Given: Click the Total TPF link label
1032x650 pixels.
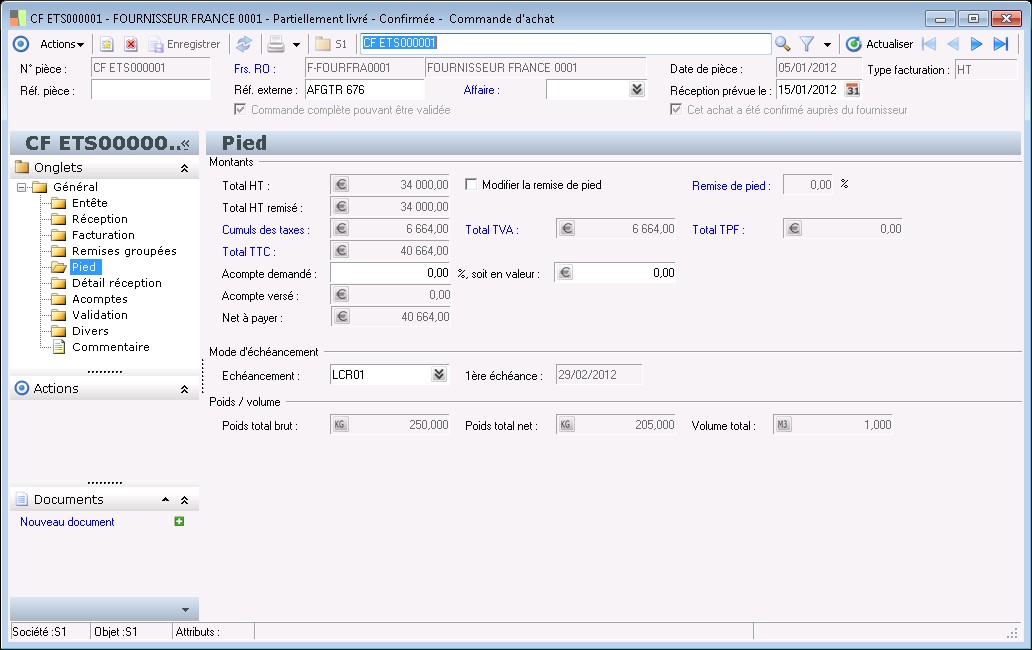Looking at the screenshot, I should (x=718, y=230).
